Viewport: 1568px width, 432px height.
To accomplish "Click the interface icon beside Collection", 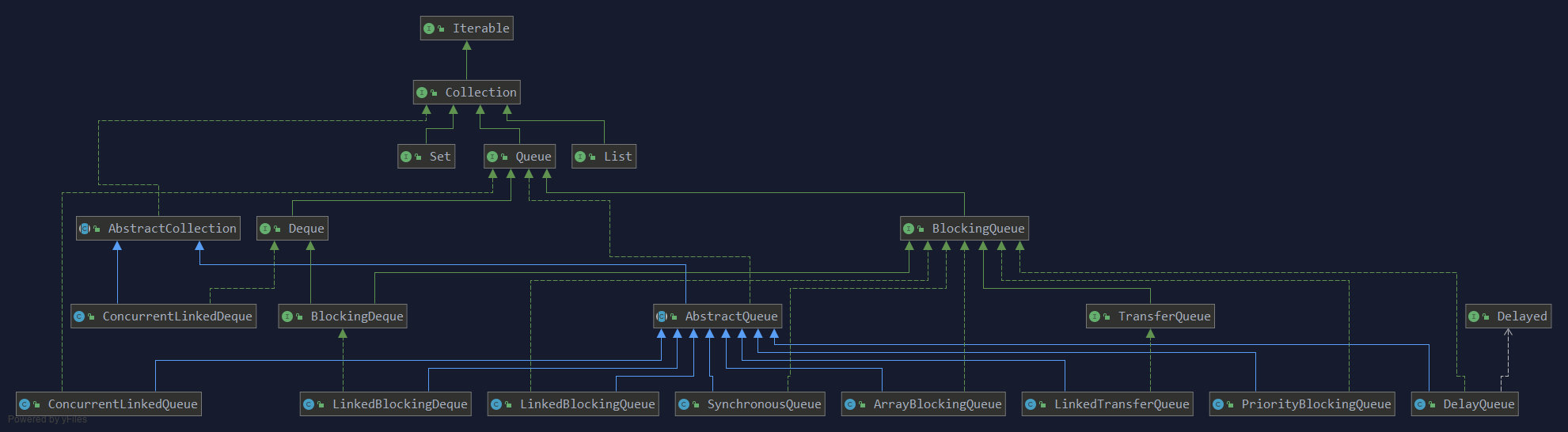I will tap(422, 93).
